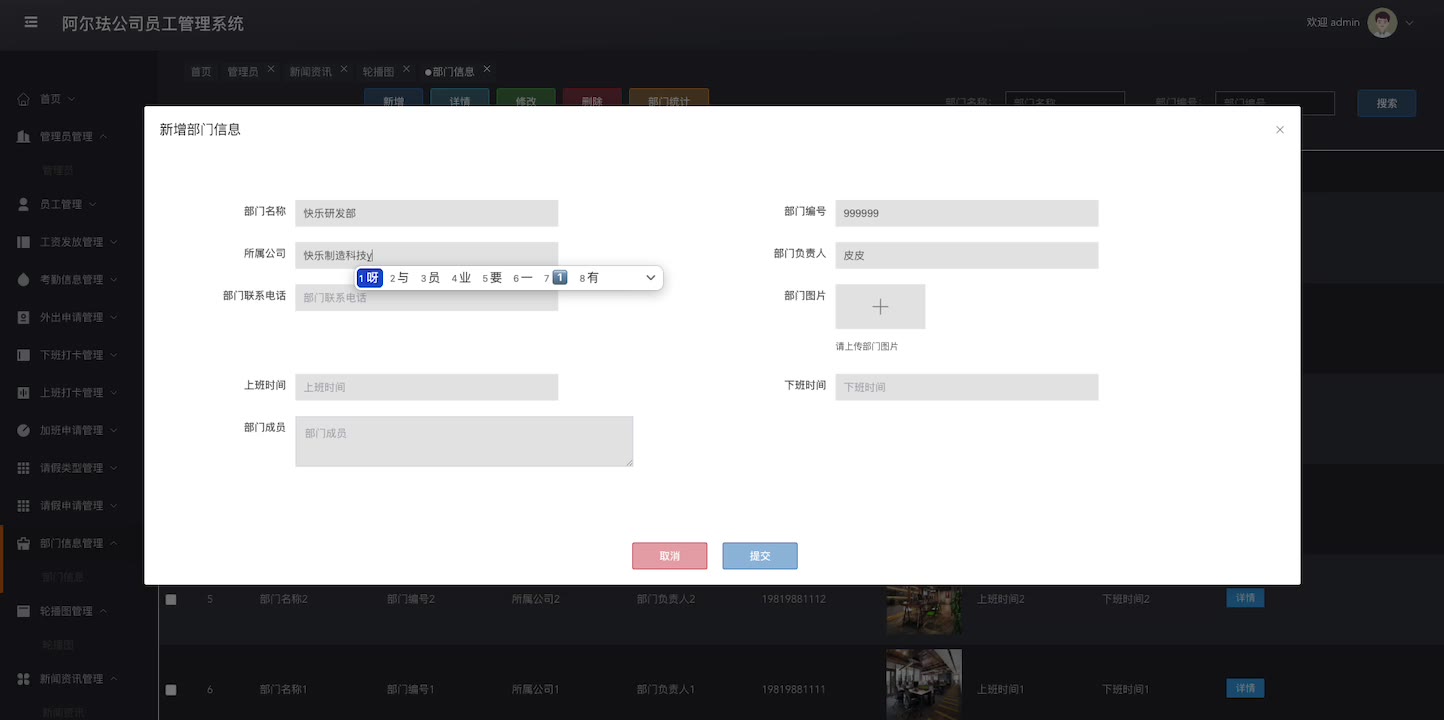
Task: Click the 部门负责人1 table cell
Action: [665, 689]
